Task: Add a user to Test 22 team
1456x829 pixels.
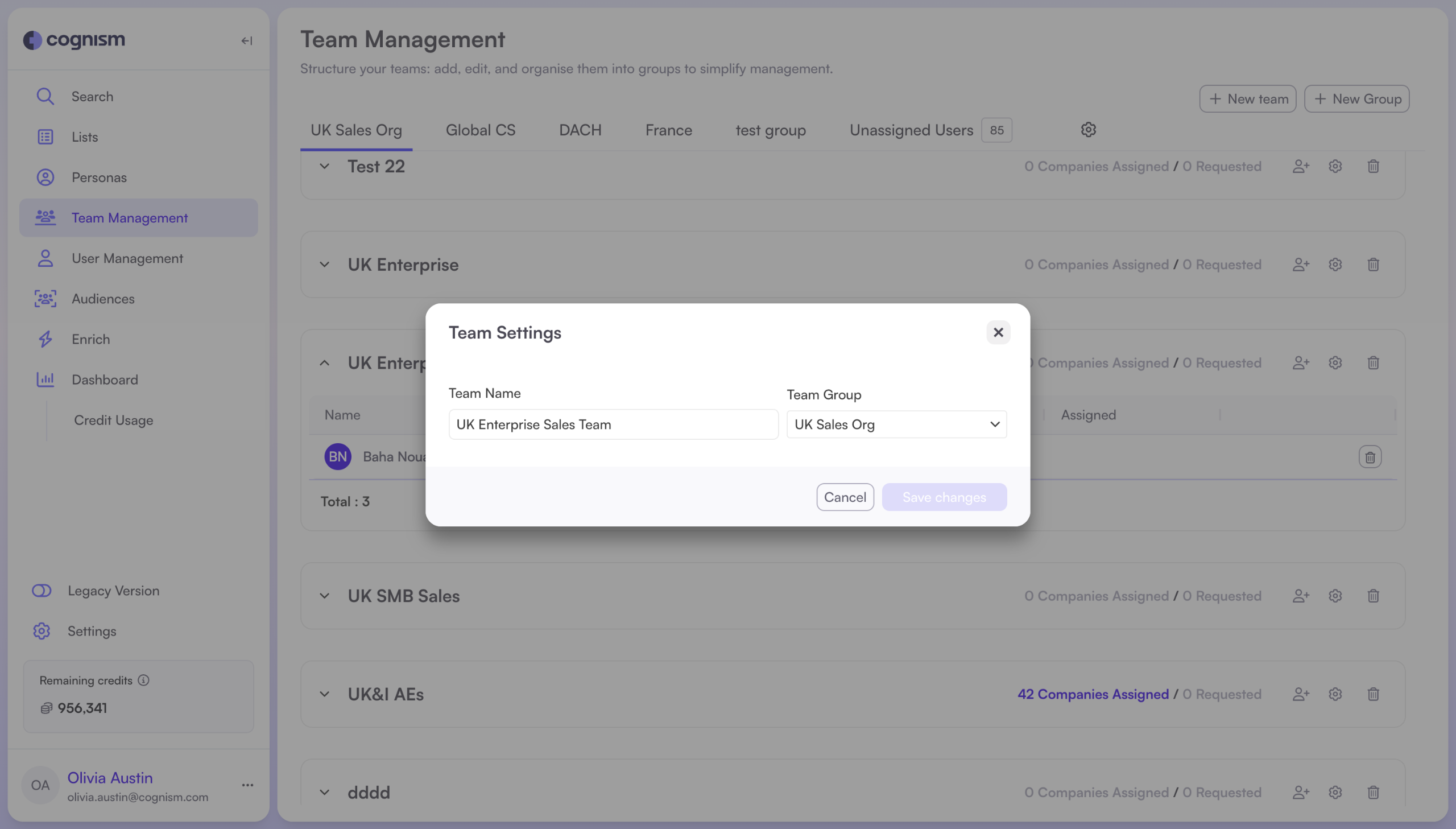Action: click(x=1301, y=166)
